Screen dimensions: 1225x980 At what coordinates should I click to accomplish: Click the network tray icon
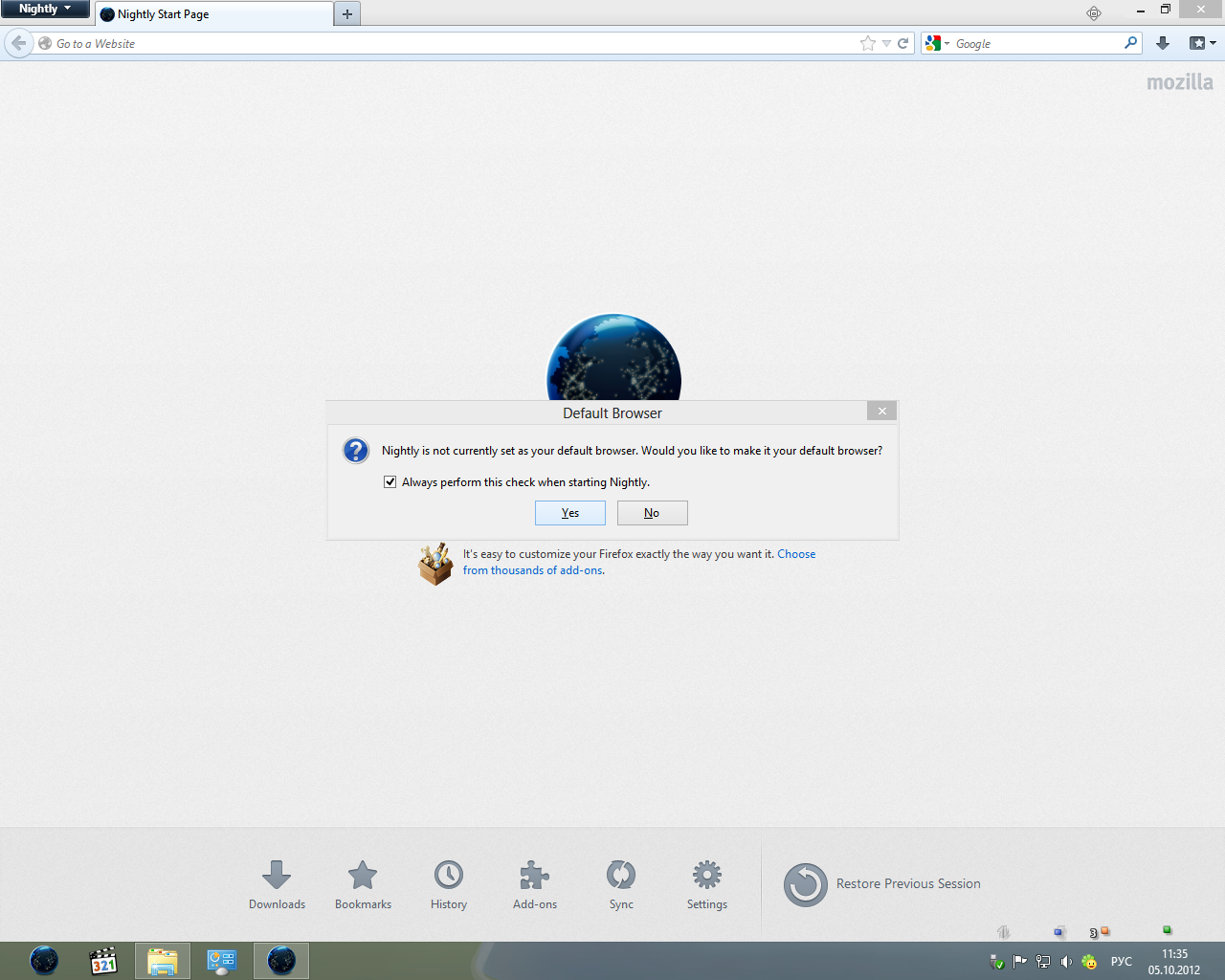[x=1043, y=962]
